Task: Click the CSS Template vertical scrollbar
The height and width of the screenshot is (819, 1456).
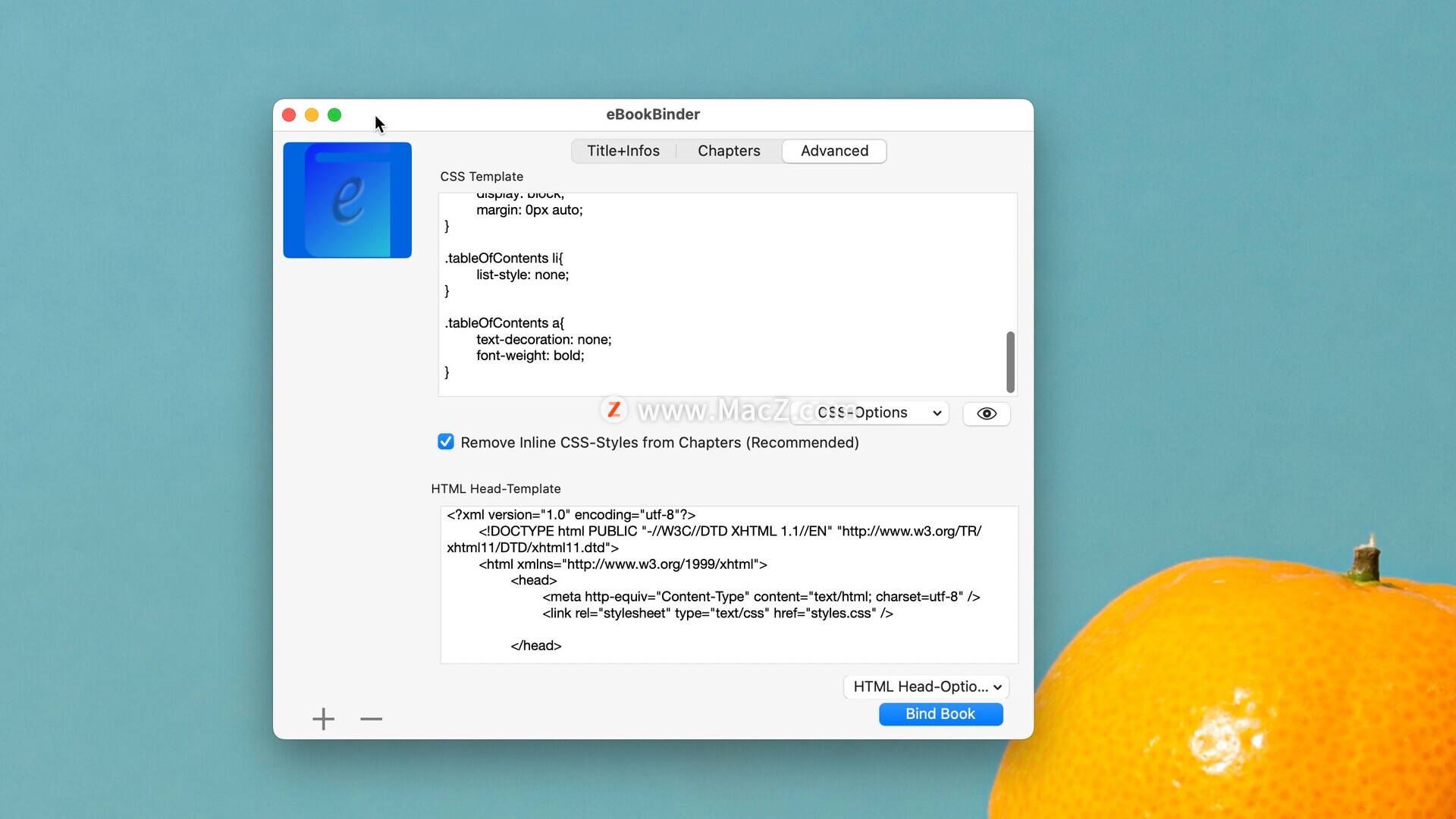Action: 1010,362
